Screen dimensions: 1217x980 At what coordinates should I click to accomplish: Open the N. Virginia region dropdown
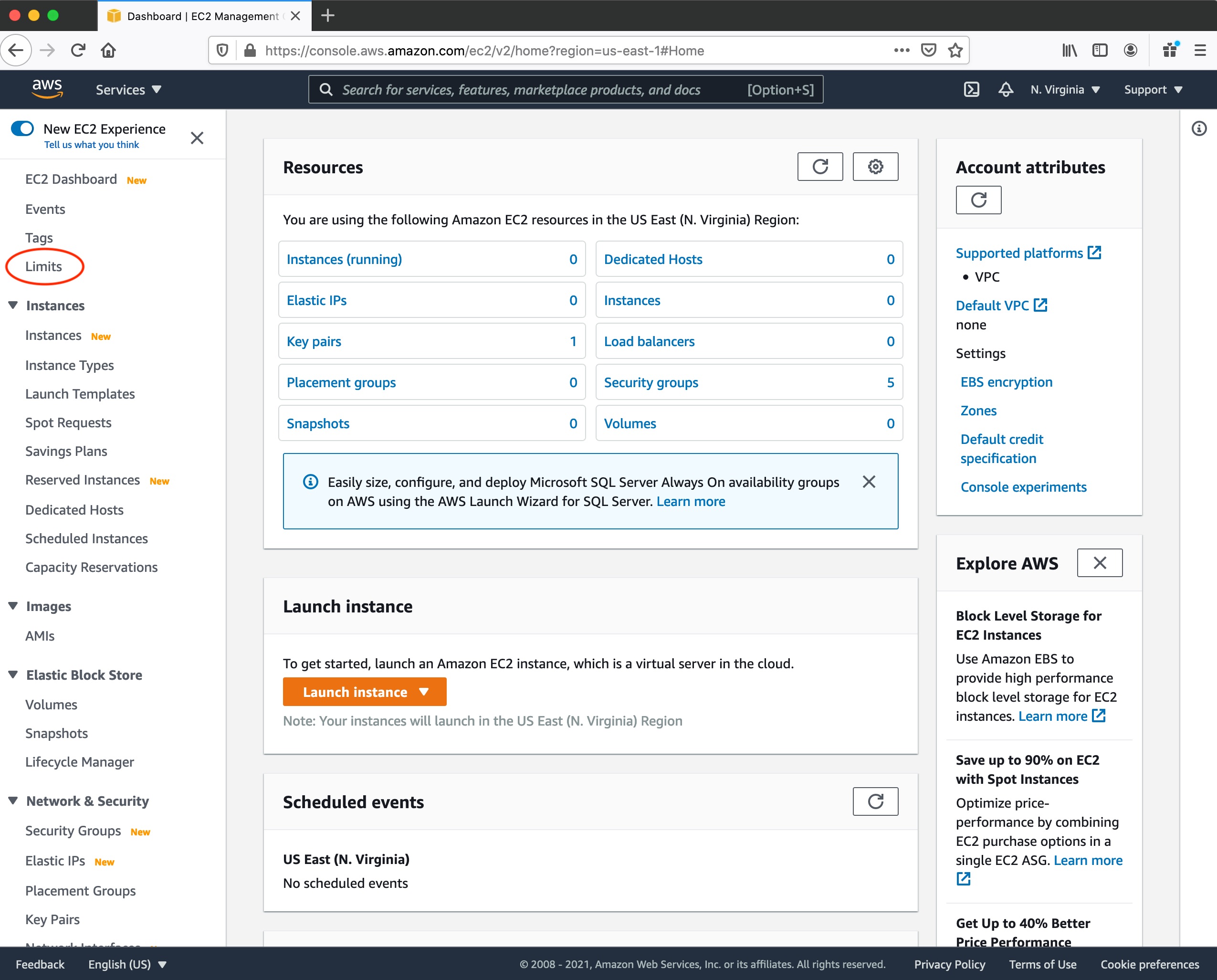point(1065,90)
